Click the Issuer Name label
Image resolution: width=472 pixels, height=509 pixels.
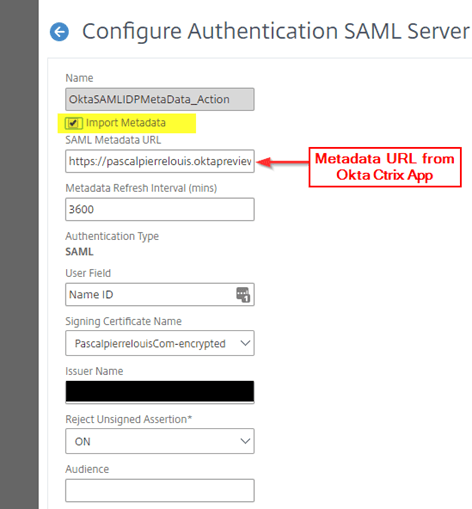point(94,371)
